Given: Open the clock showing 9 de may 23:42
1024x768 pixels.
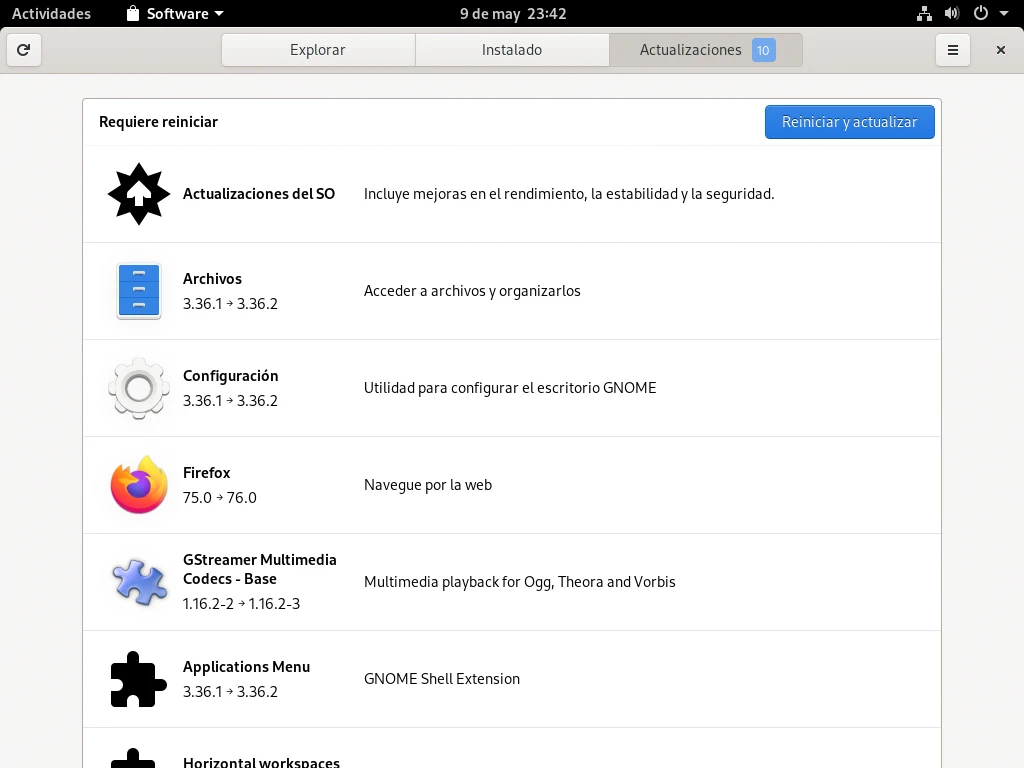Looking at the screenshot, I should [512, 14].
